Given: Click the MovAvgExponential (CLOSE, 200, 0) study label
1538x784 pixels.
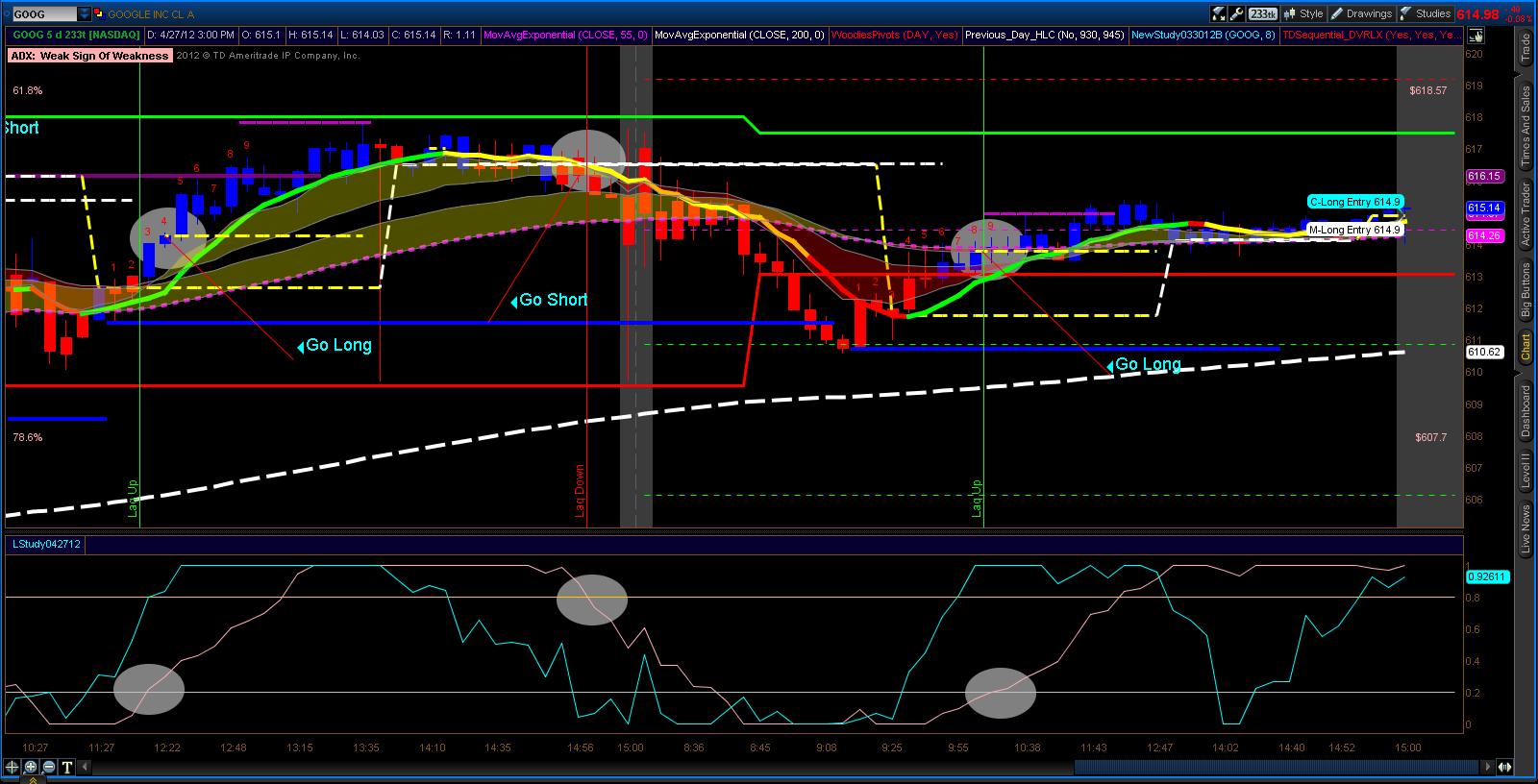Looking at the screenshot, I should coord(739,35).
